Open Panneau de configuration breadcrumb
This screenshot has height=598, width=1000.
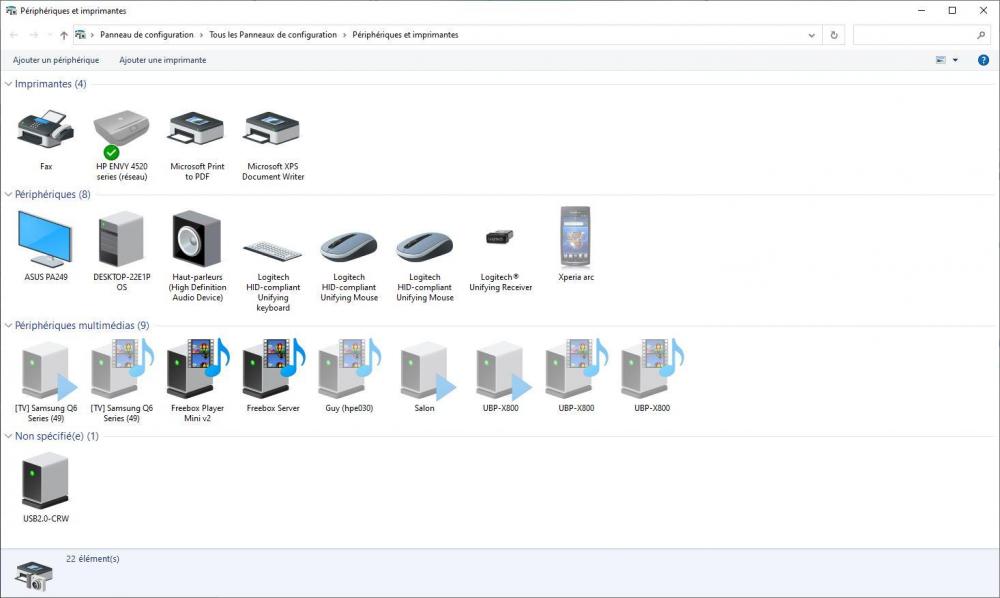tap(147, 35)
